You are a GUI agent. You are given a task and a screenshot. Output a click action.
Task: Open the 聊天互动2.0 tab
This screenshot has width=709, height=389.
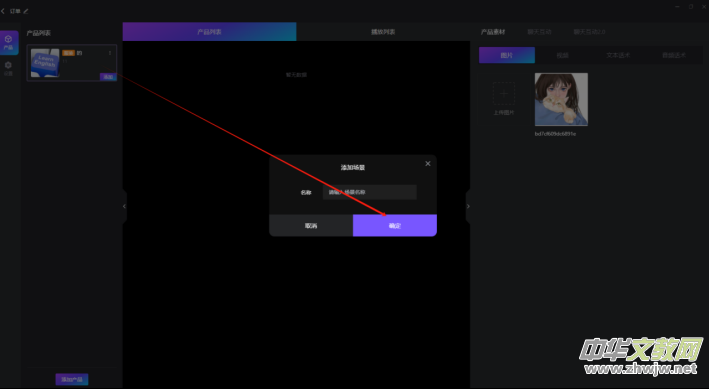pos(589,32)
